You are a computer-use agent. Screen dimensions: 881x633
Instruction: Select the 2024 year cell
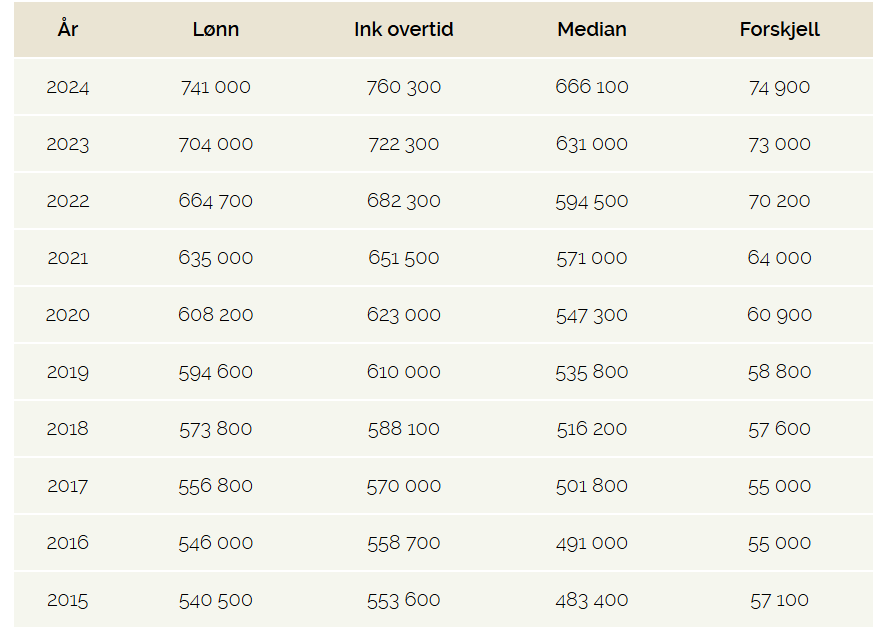[67, 87]
